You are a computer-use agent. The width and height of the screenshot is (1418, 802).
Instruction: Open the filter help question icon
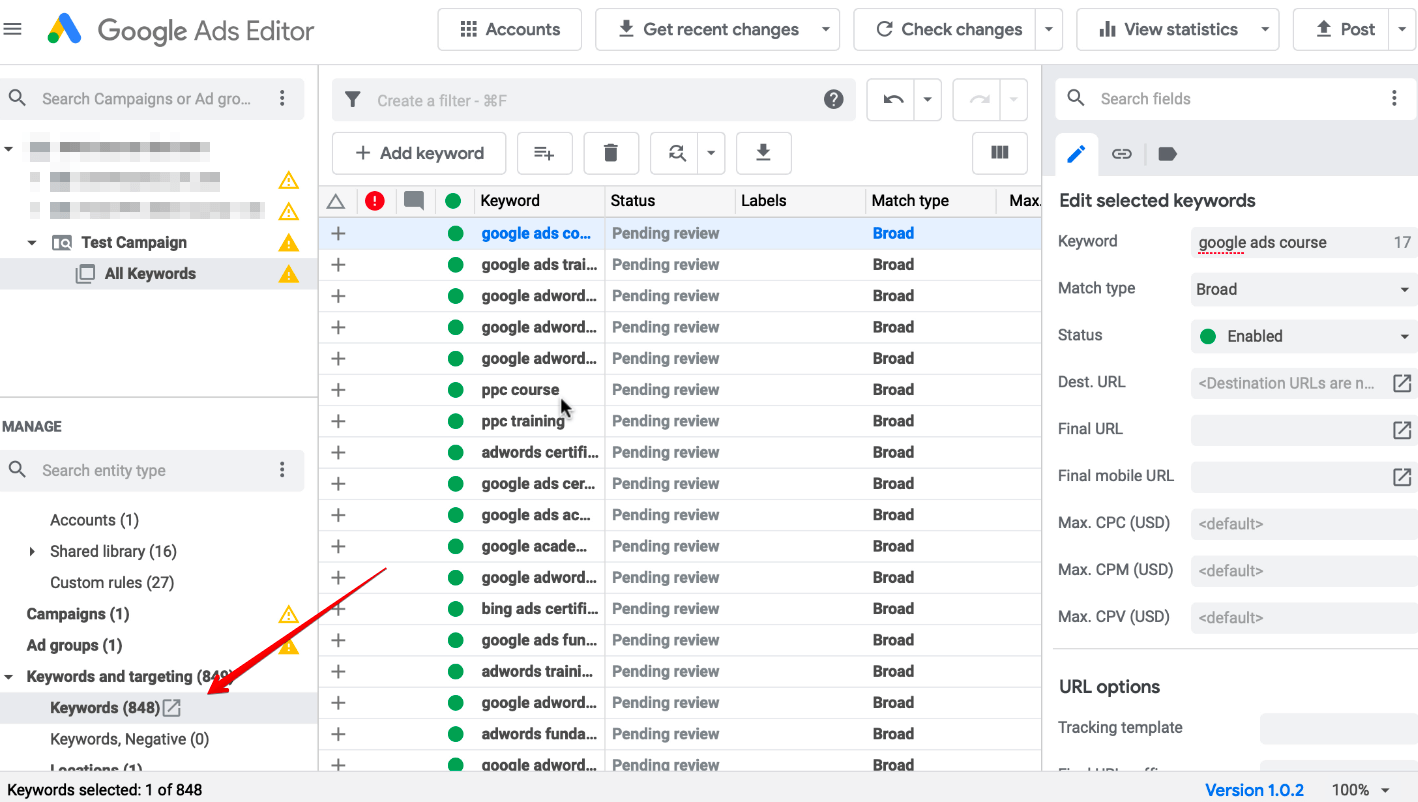(x=833, y=100)
